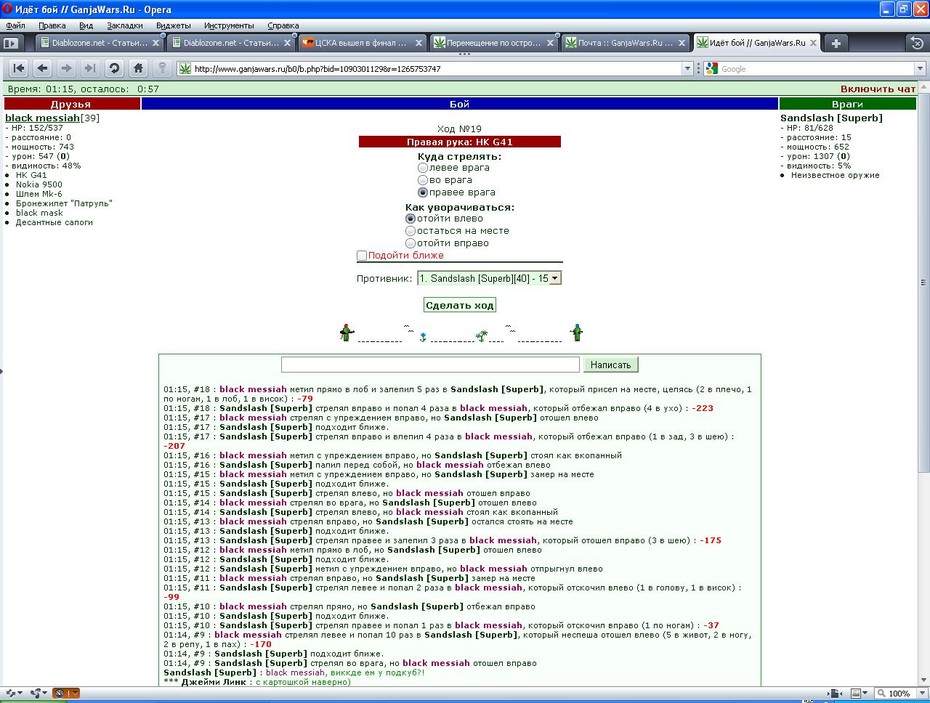
Task: Open the Вид menu
Action: [86, 26]
